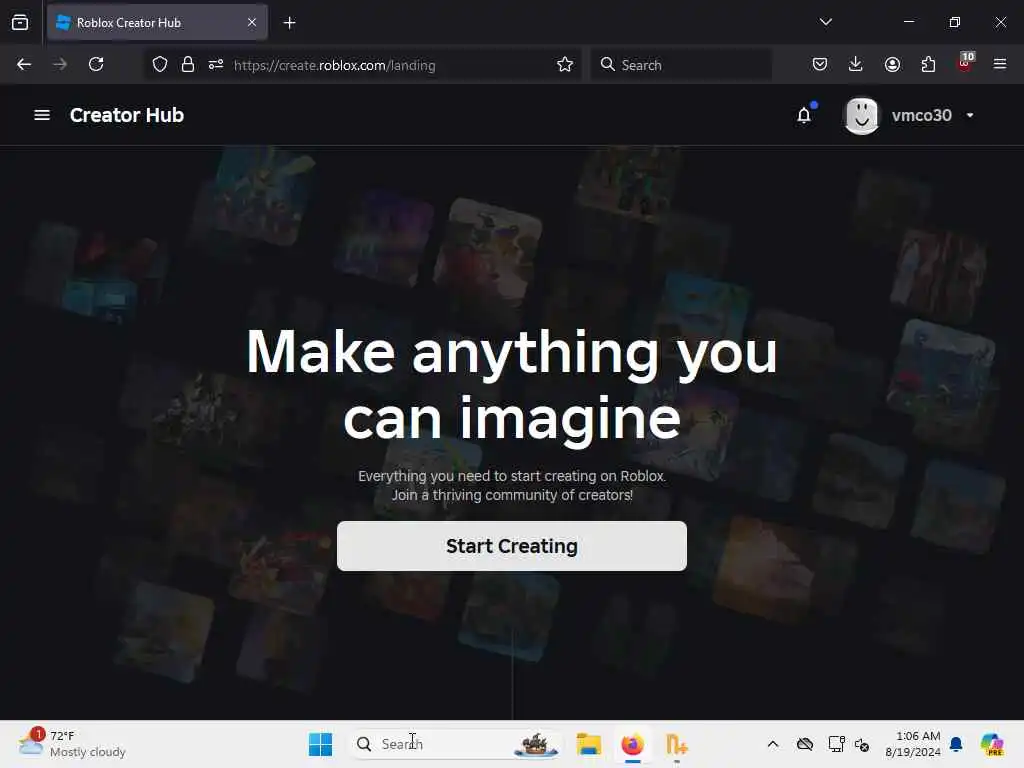Open the tracking protection shield icon
This screenshot has width=1024, height=768.
tap(160, 65)
